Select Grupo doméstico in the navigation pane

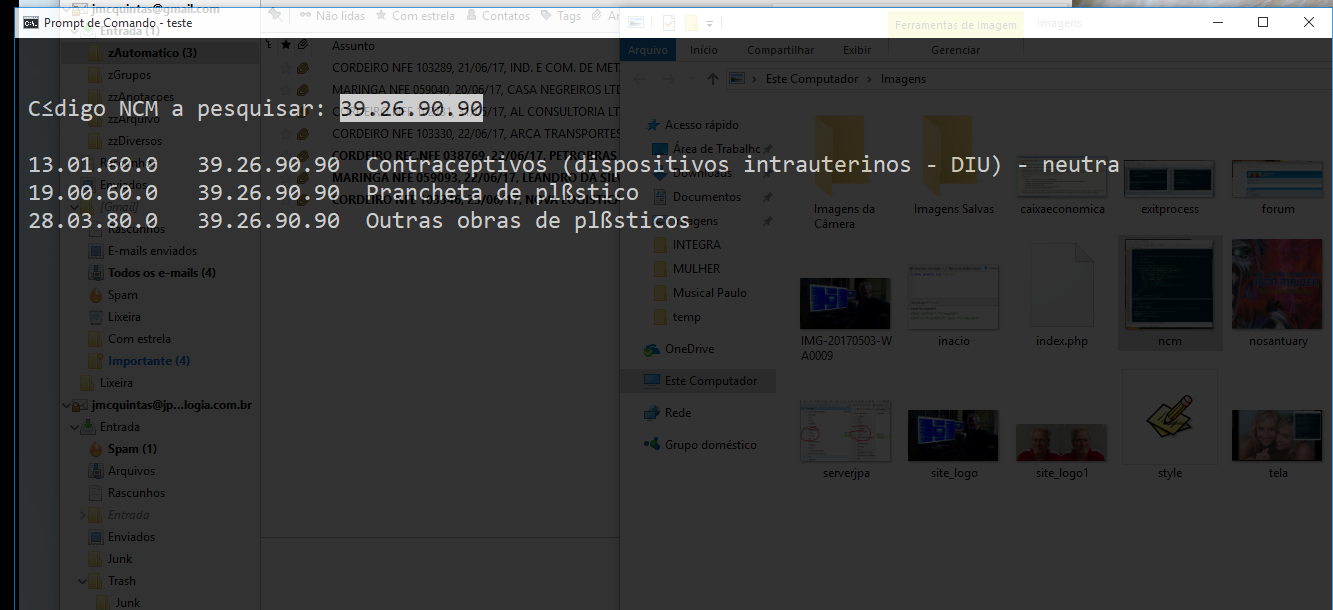tap(710, 445)
